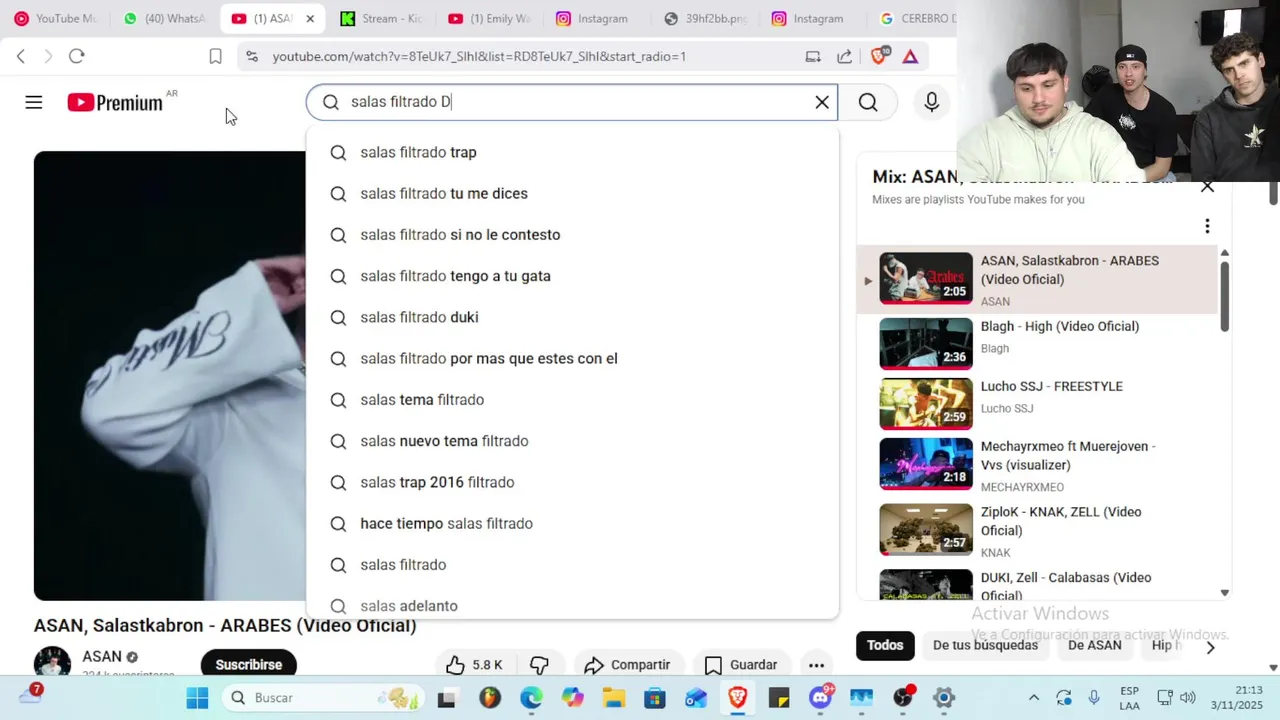Open Windows Start menu
This screenshot has width=1280, height=720.
pyautogui.click(x=197, y=698)
